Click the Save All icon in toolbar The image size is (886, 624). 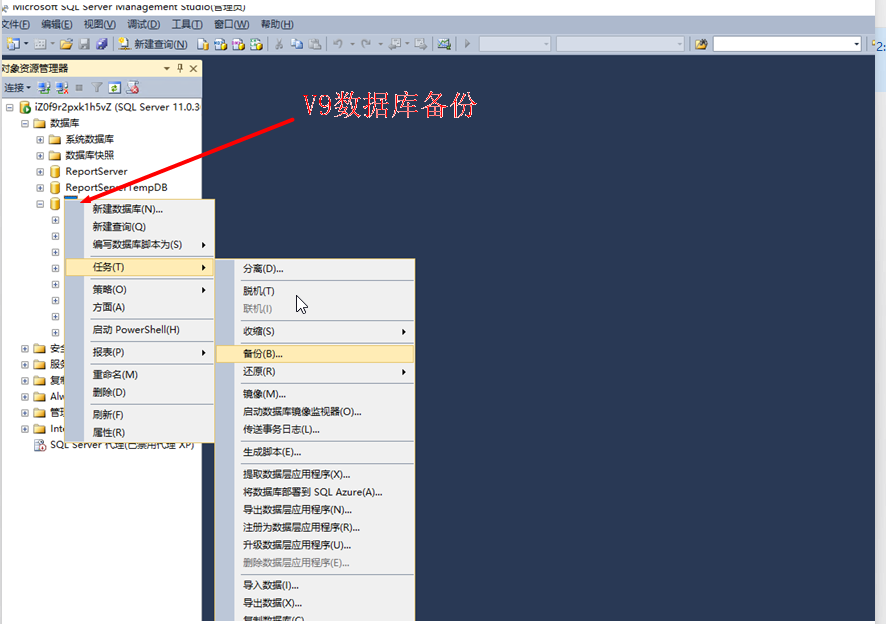pos(101,44)
